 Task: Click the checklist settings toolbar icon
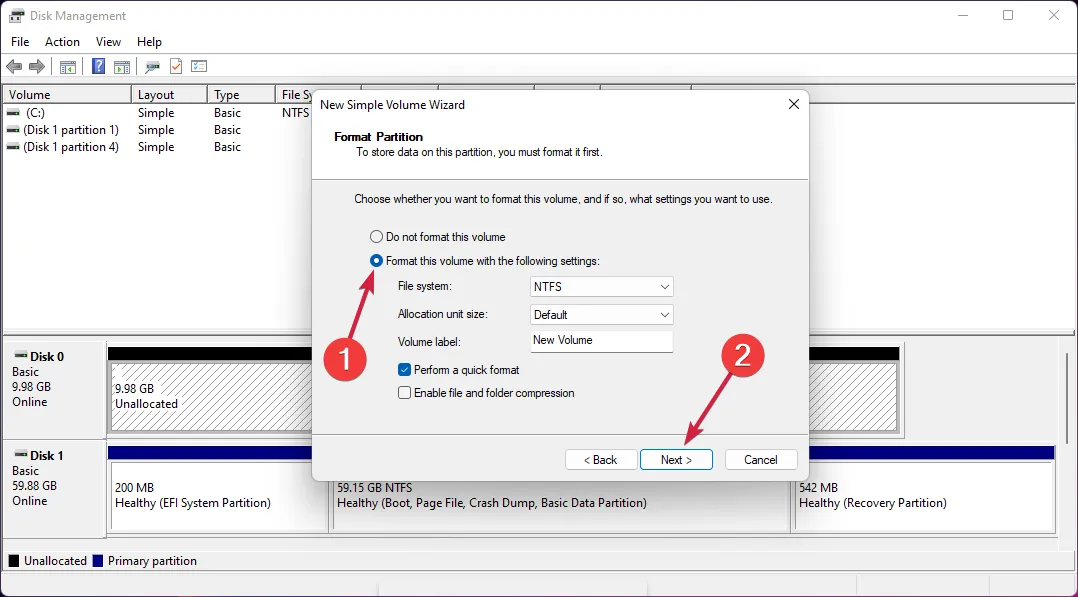tap(199, 67)
